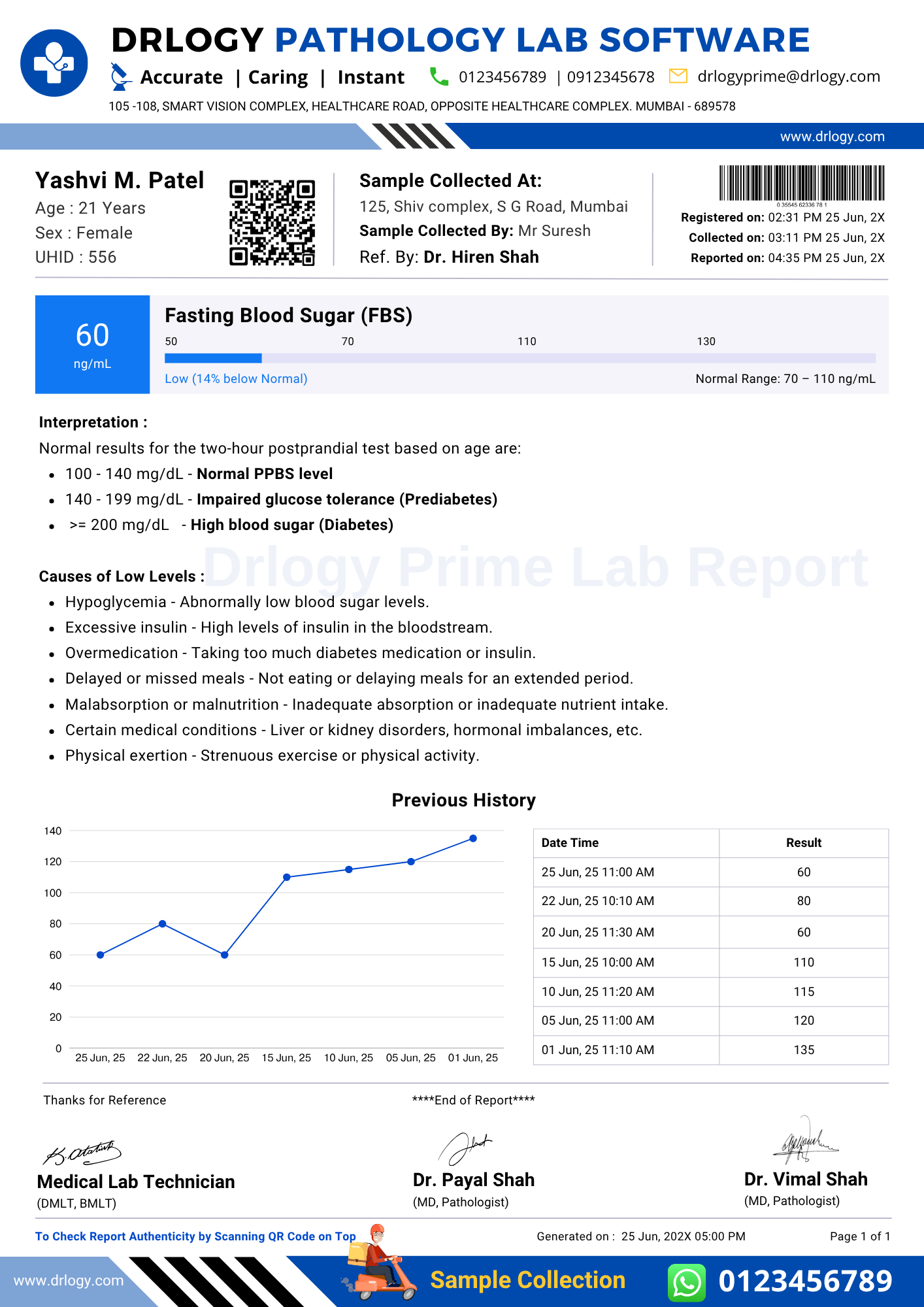The width and height of the screenshot is (924, 1307).
Task: Click the blue 60 ng/mL result box
Action: (92, 344)
